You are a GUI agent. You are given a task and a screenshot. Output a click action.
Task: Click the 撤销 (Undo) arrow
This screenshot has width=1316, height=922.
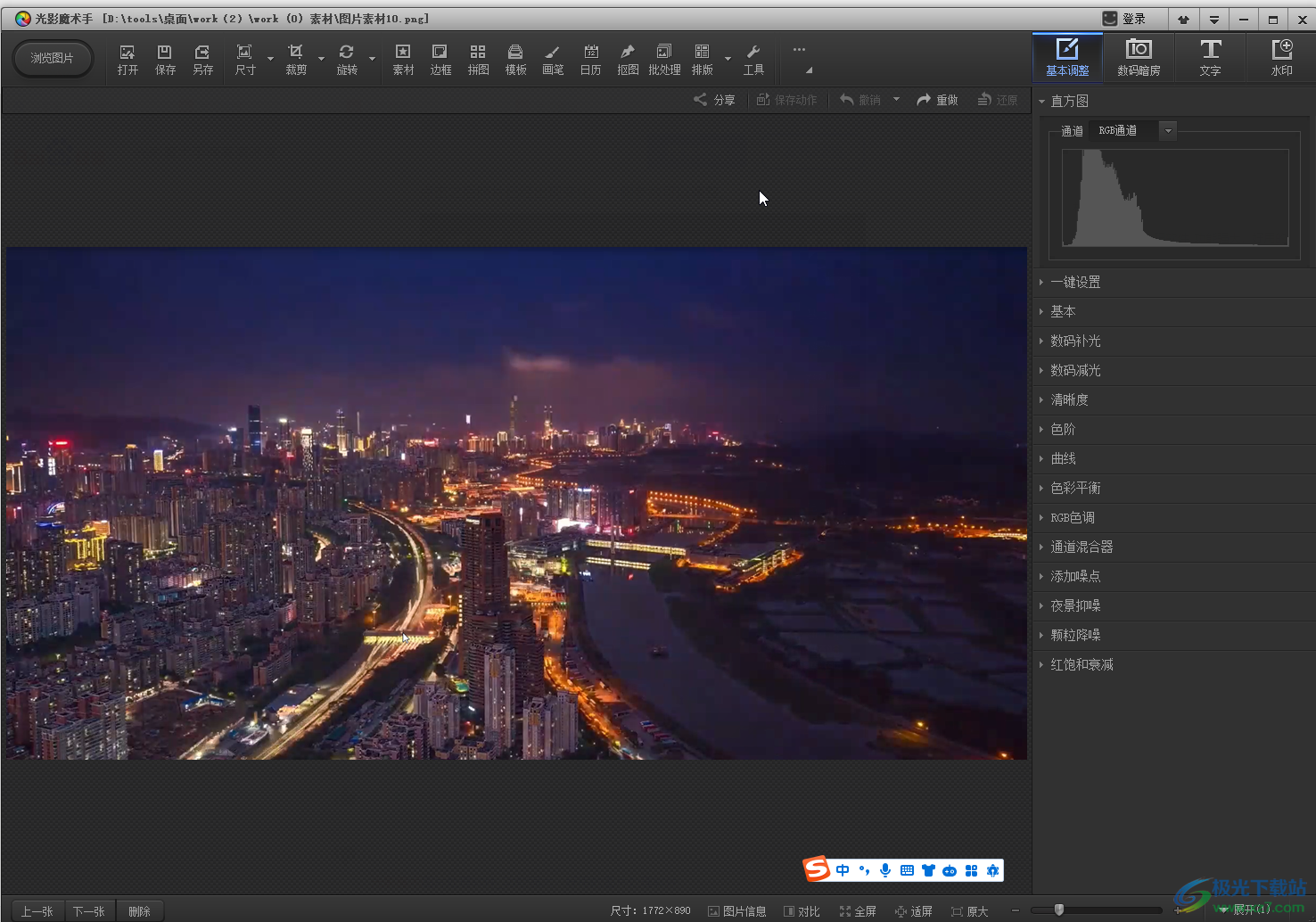point(860,100)
